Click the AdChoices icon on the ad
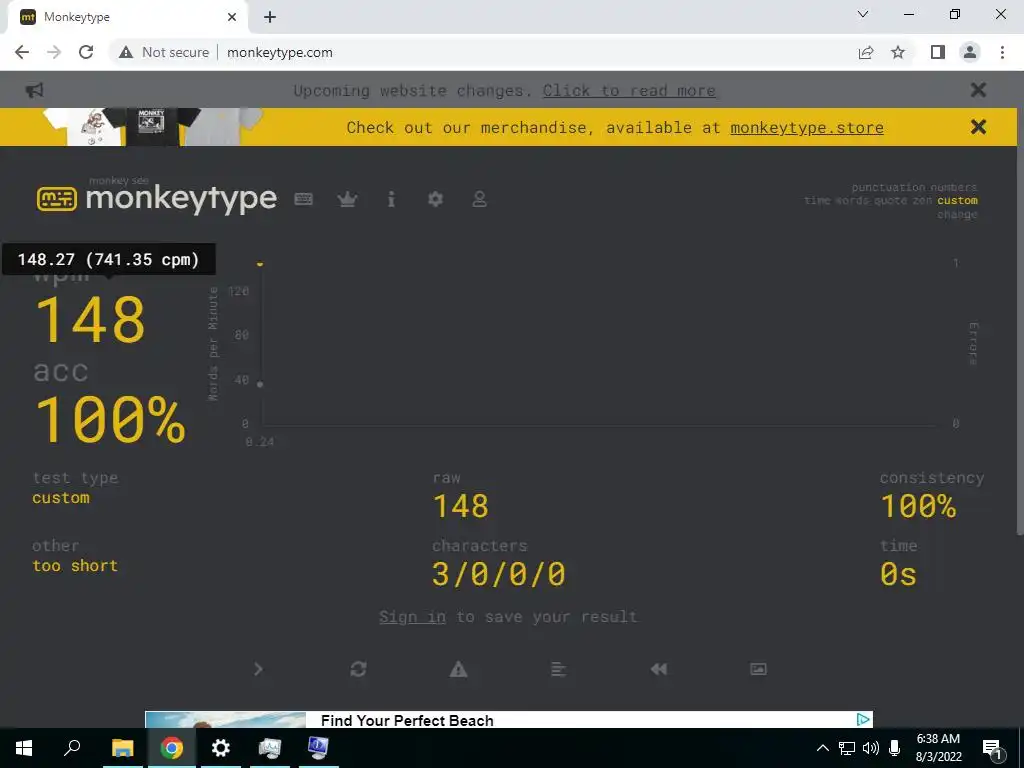This screenshot has height=768, width=1024. coord(863,719)
